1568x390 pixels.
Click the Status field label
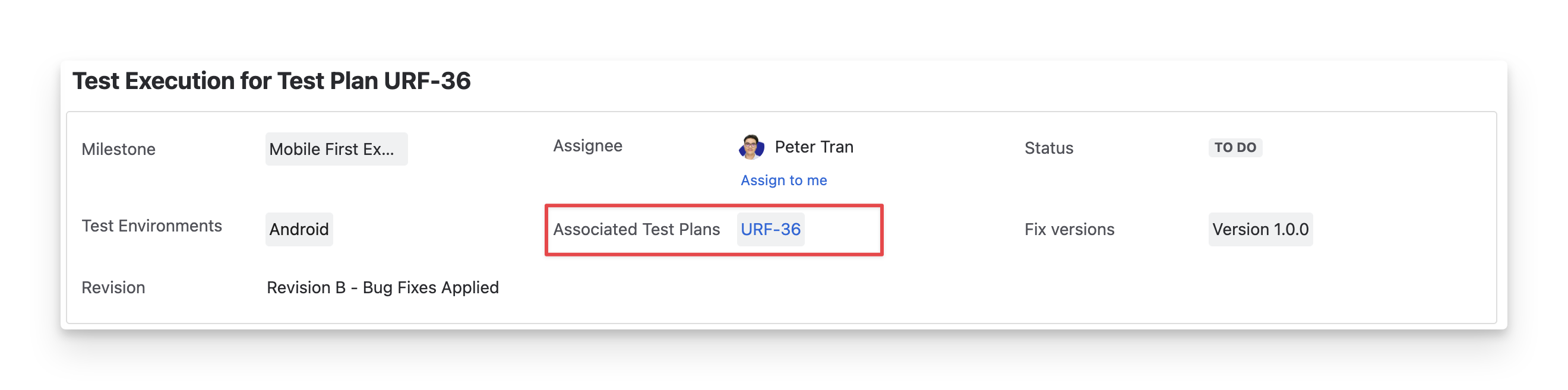point(1048,148)
